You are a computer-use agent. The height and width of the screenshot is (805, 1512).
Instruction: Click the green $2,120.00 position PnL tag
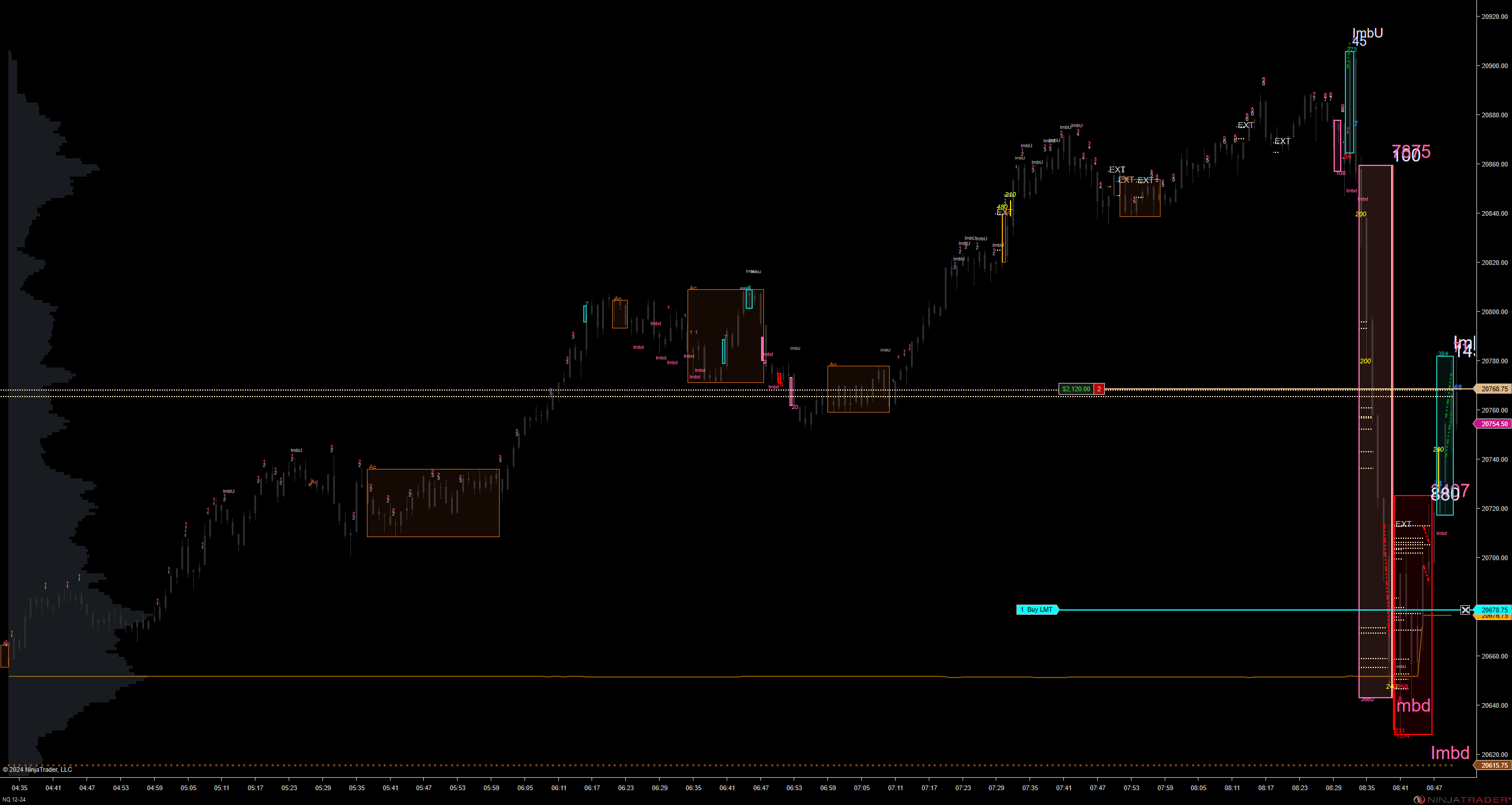tap(1076, 389)
